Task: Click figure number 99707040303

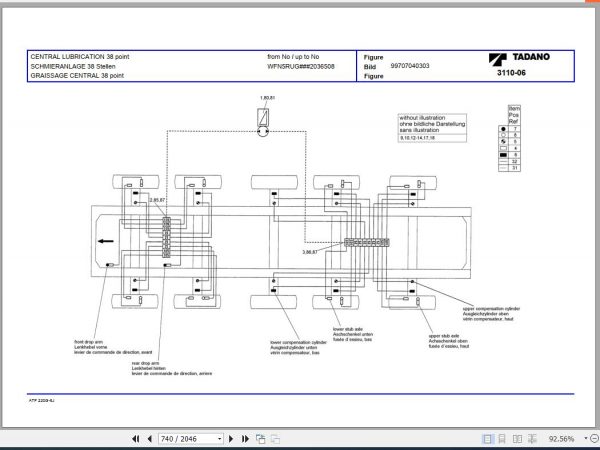Action: click(410, 66)
